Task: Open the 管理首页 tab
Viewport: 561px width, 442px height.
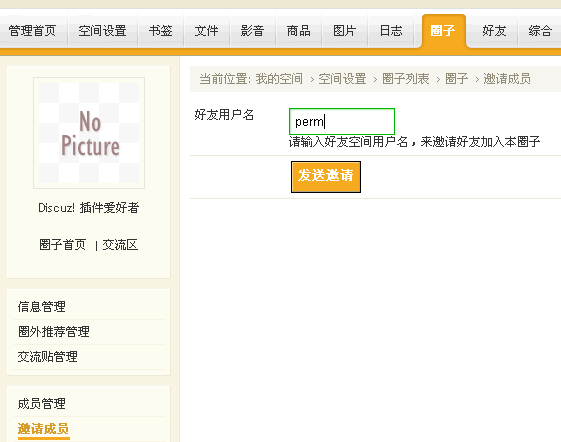Action: point(33,31)
